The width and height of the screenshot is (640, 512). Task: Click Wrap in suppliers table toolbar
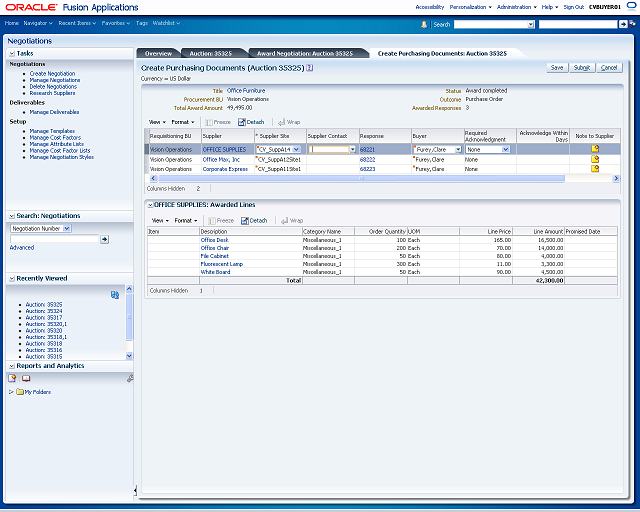[289, 122]
